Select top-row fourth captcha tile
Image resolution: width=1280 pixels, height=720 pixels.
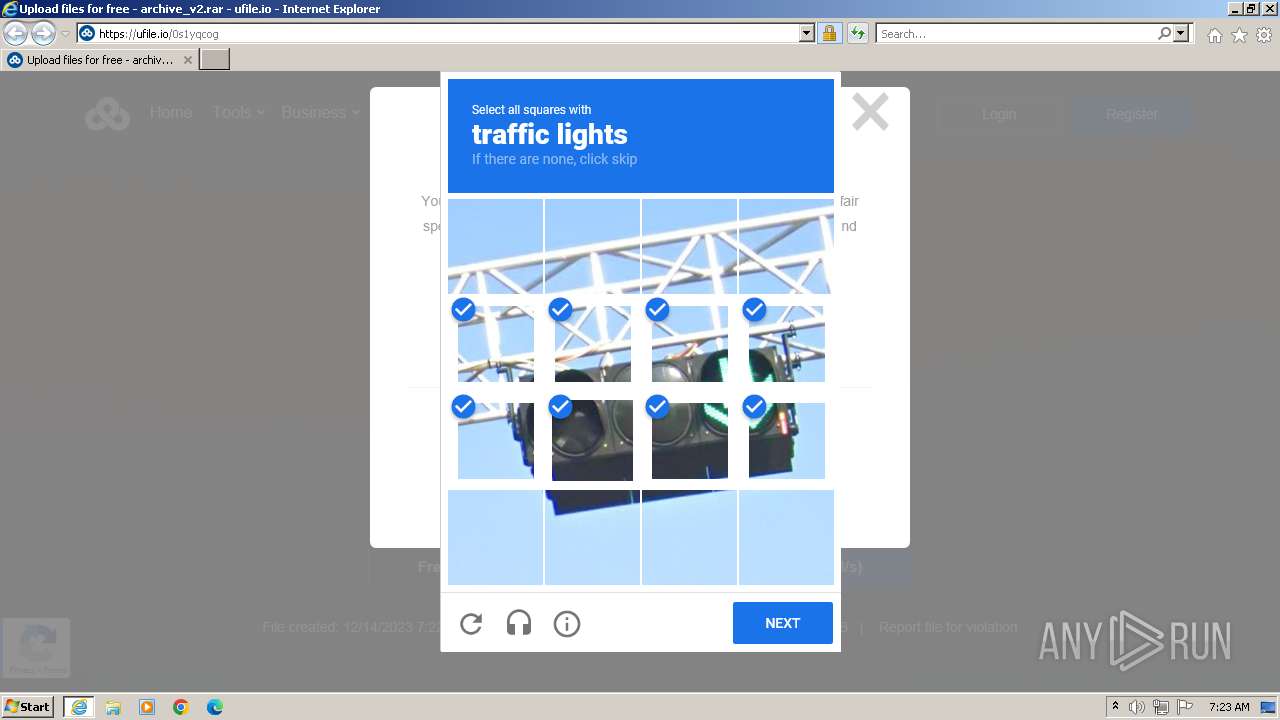coord(786,246)
